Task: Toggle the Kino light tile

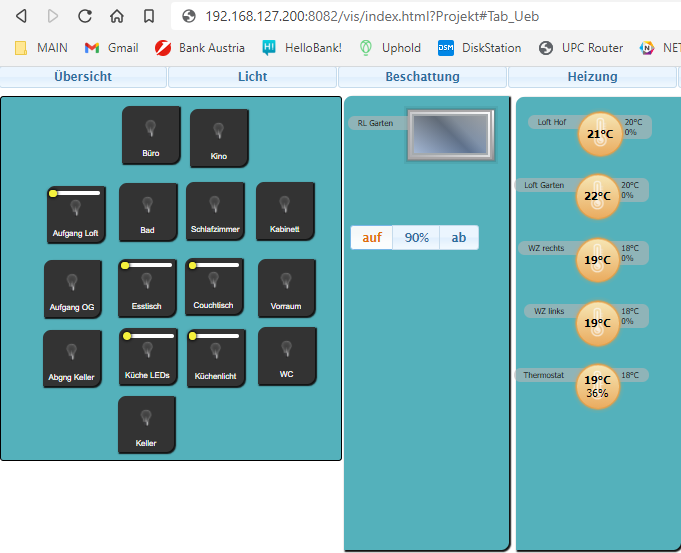Action: pos(219,138)
